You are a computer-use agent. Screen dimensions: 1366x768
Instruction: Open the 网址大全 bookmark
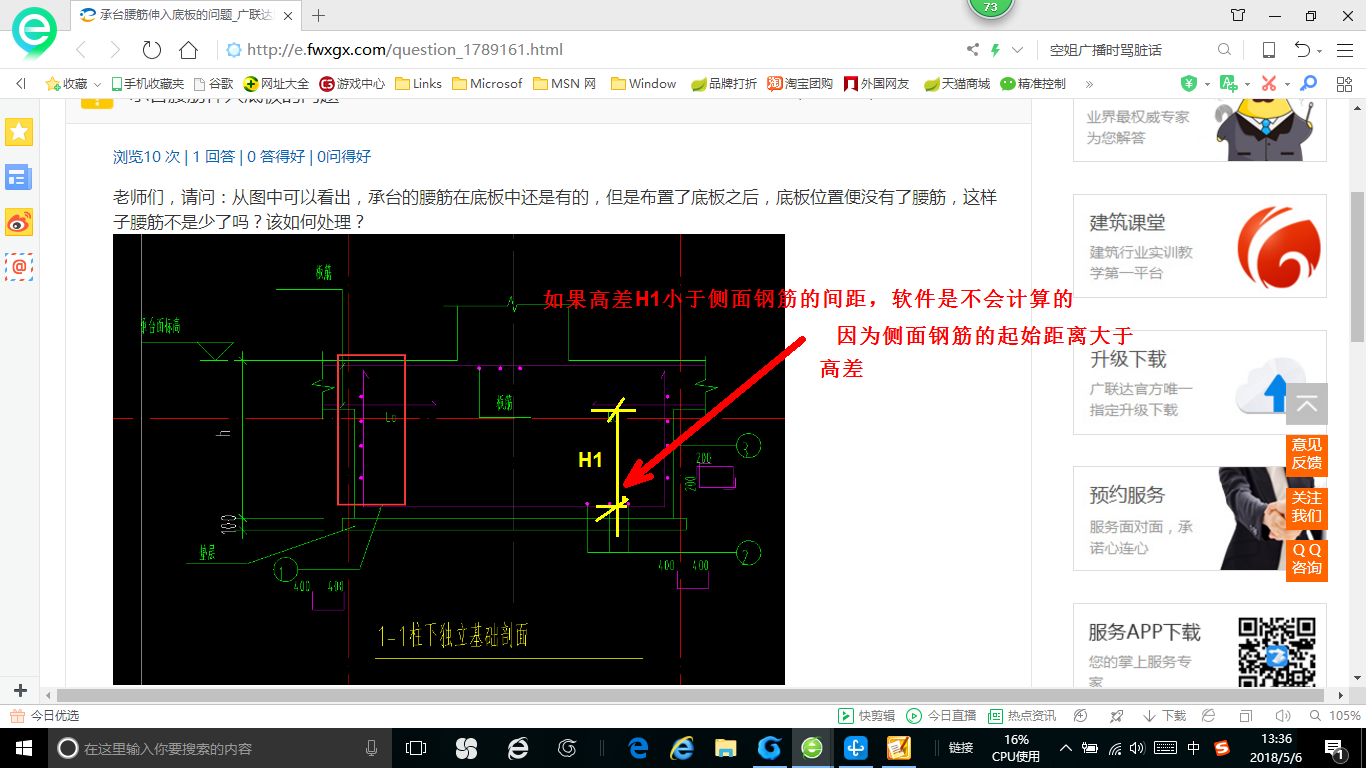[277, 84]
